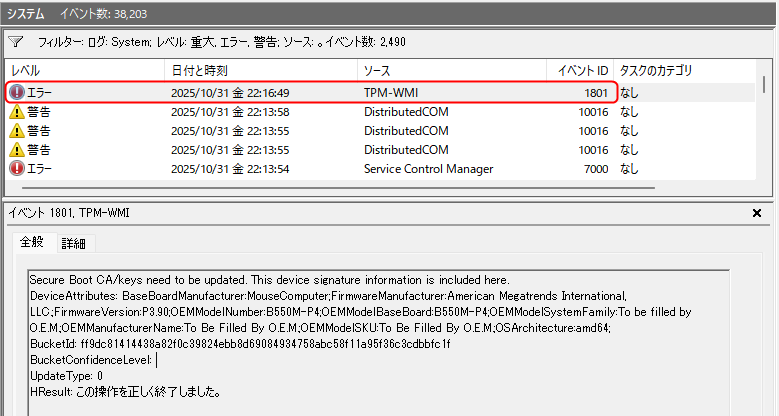
Task: Open the 詳細 tab
Action: 73,243
